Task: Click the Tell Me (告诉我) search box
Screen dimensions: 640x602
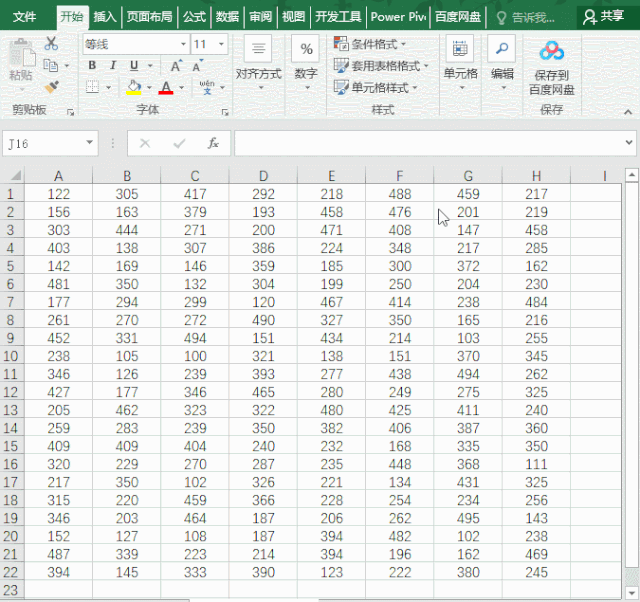Action: point(526,17)
